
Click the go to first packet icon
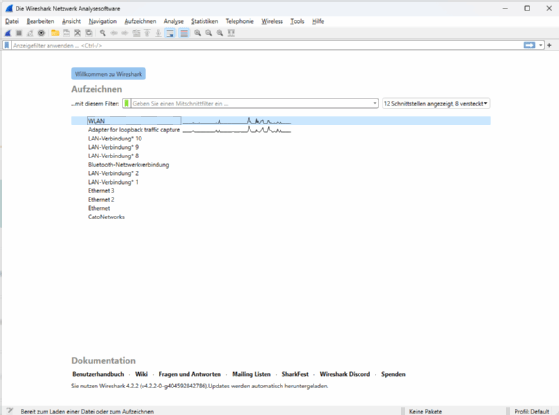147,33
